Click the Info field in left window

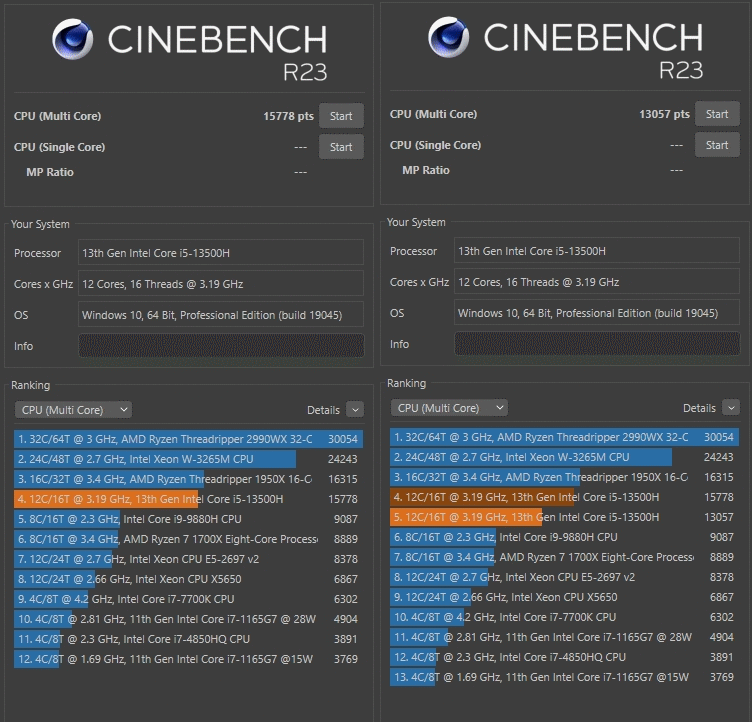pos(221,346)
